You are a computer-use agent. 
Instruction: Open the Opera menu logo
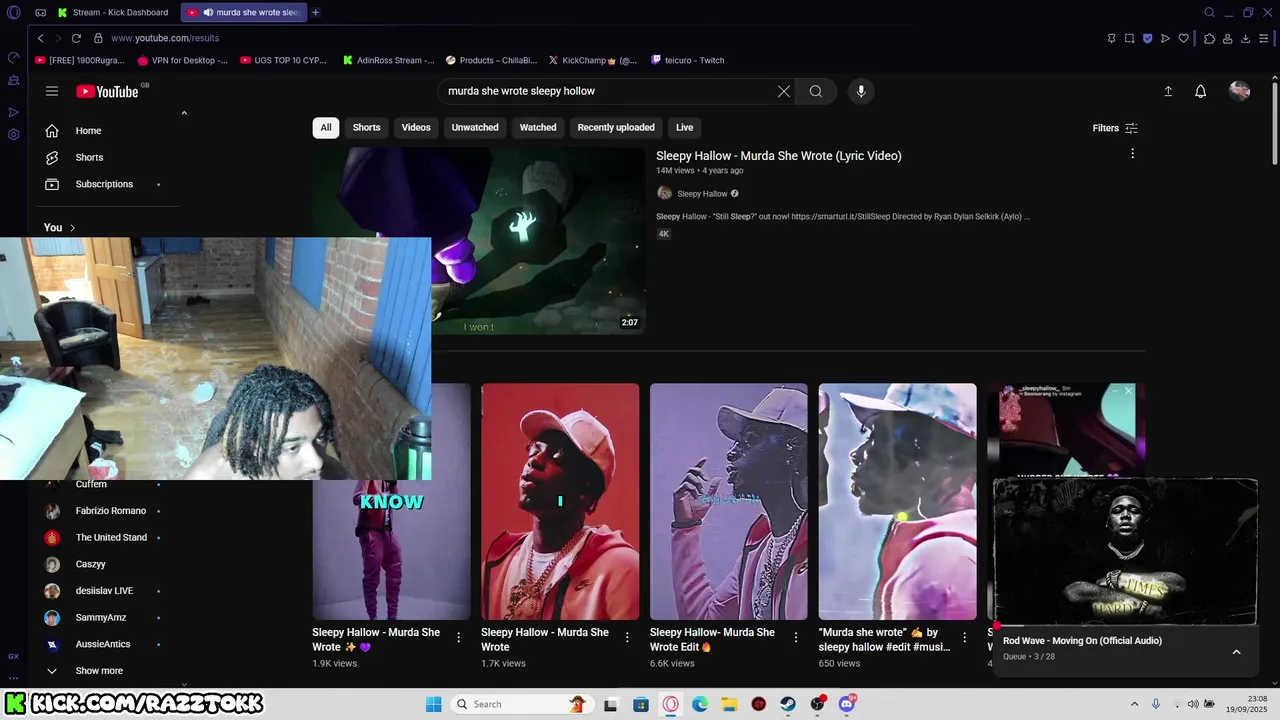[14, 12]
